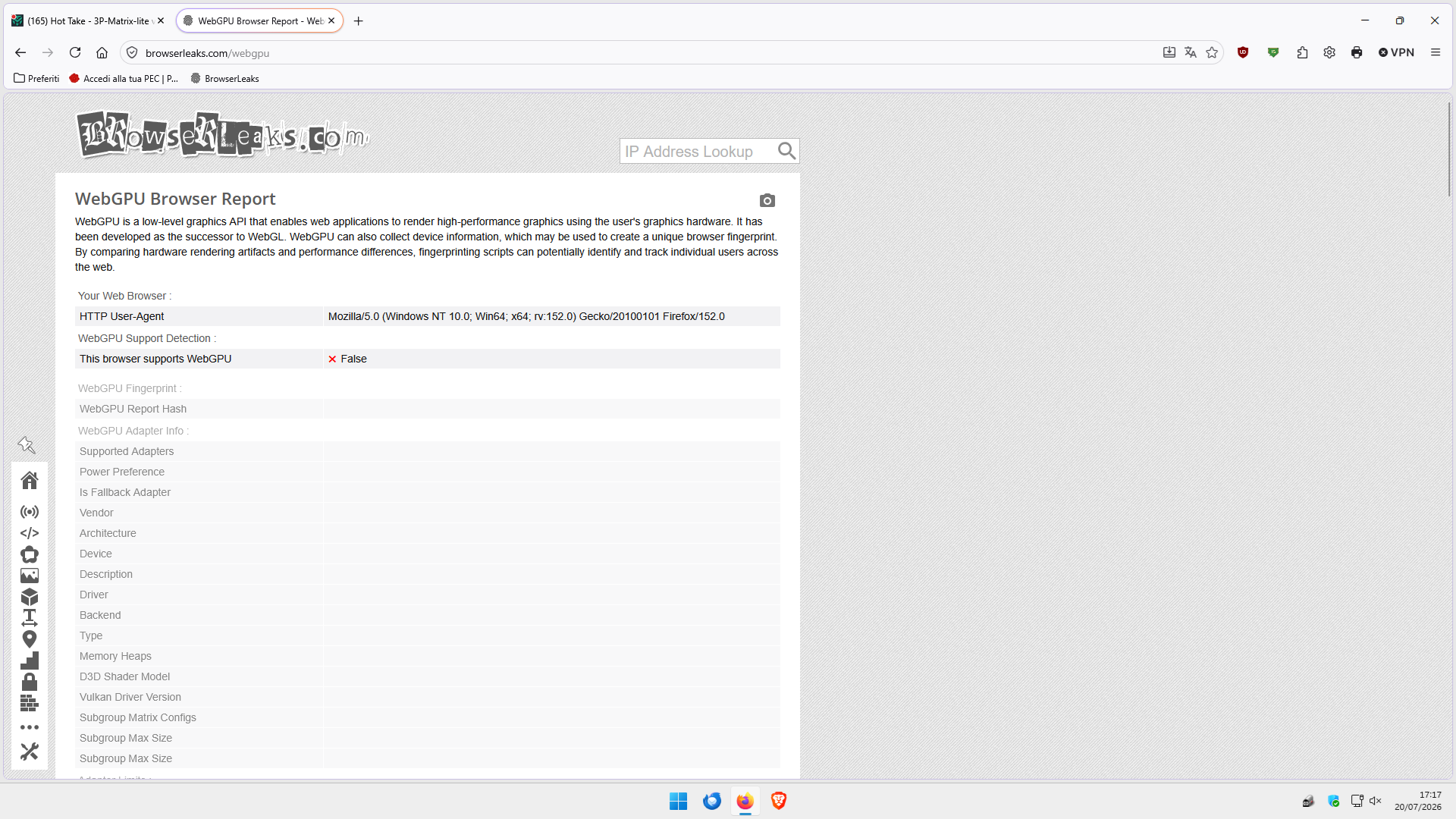Viewport: 1456px width, 819px height.
Task: Click the D3D Shader Model row label
Action: 125,676
